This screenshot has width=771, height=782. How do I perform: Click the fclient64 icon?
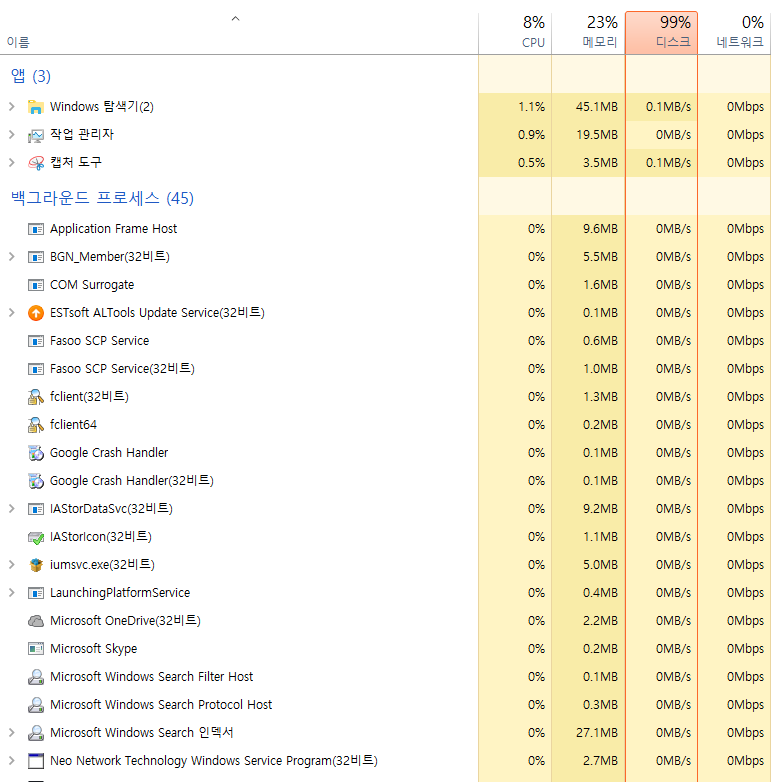click(x=35, y=425)
